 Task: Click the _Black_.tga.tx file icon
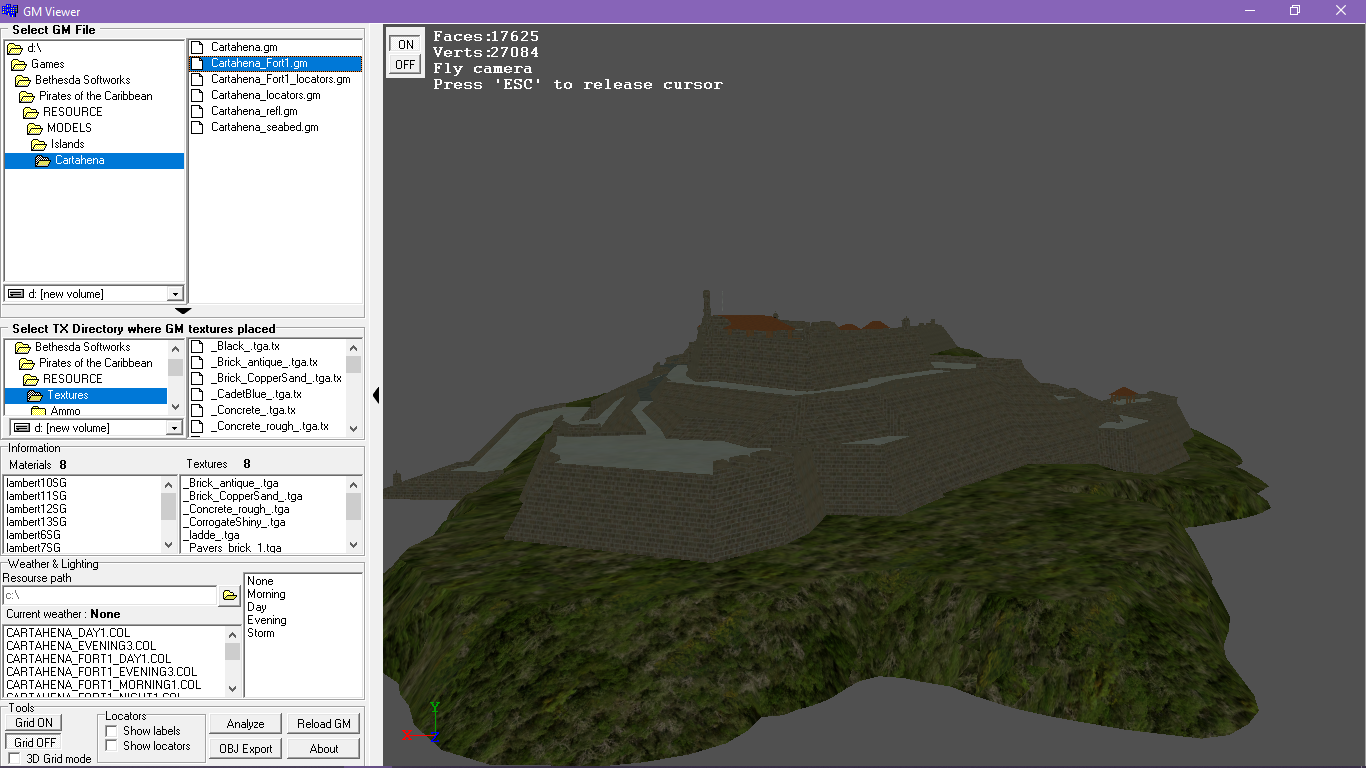[197, 346]
